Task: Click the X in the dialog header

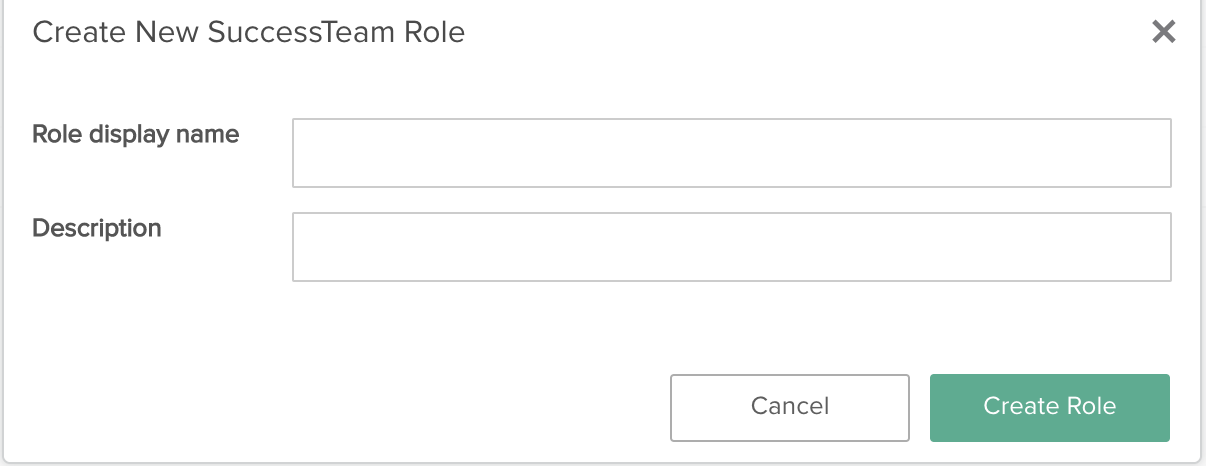Action: pos(1163,32)
